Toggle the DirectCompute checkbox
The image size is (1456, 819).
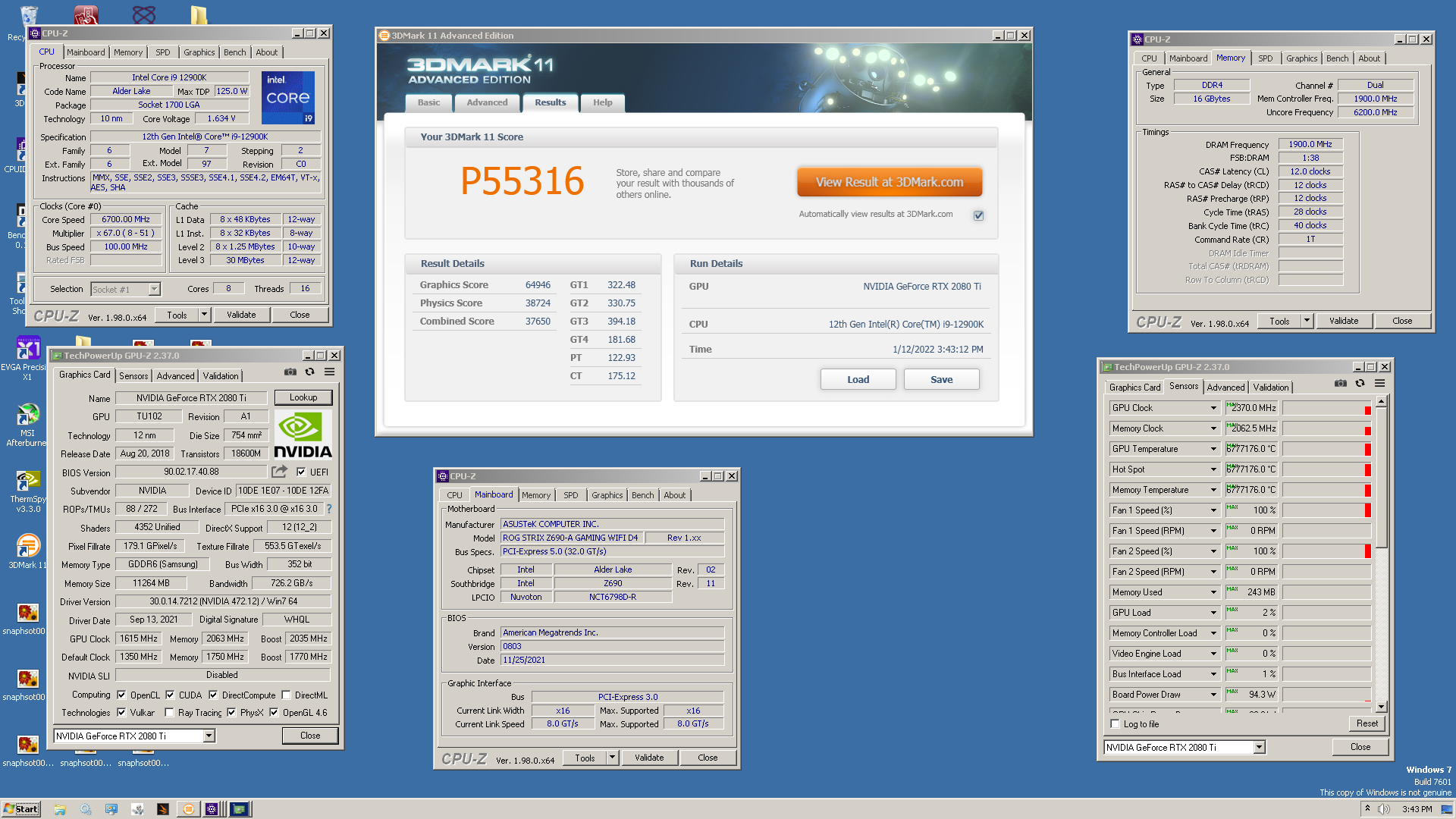213,695
